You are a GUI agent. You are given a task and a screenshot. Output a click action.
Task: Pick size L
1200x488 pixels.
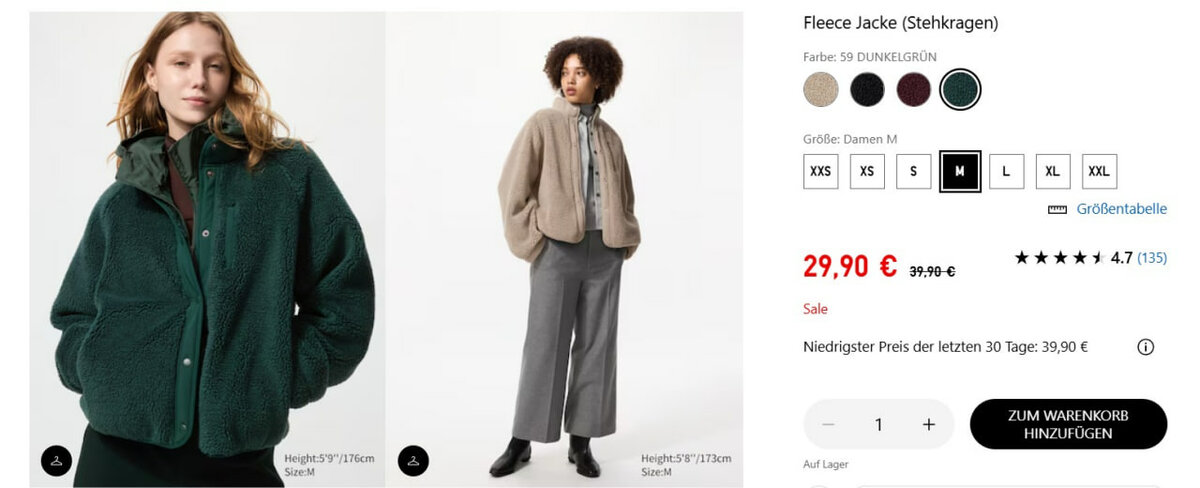(x=1006, y=171)
